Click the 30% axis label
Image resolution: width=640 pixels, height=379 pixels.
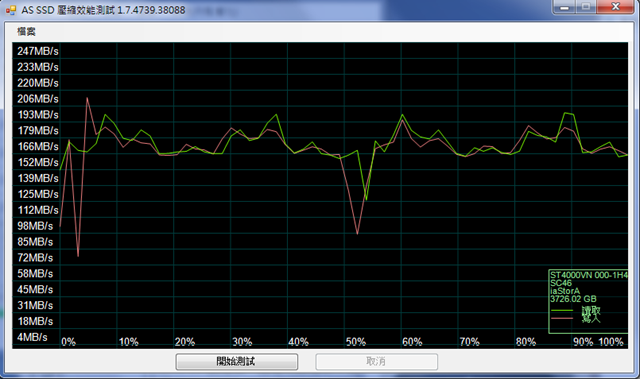[242, 342]
